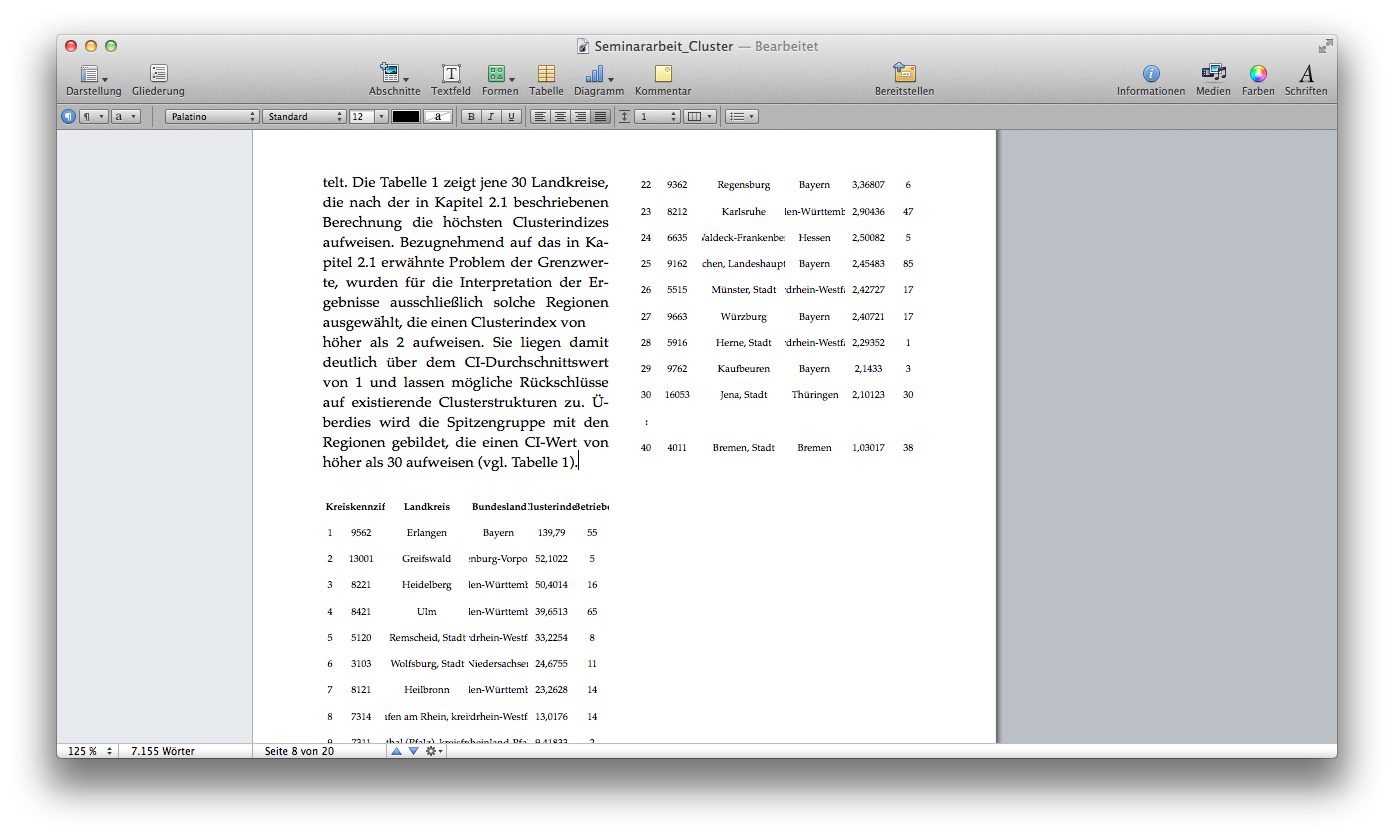Click the Seite 8 von 20 indicator
This screenshot has width=1394, height=837.
click(x=299, y=750)
